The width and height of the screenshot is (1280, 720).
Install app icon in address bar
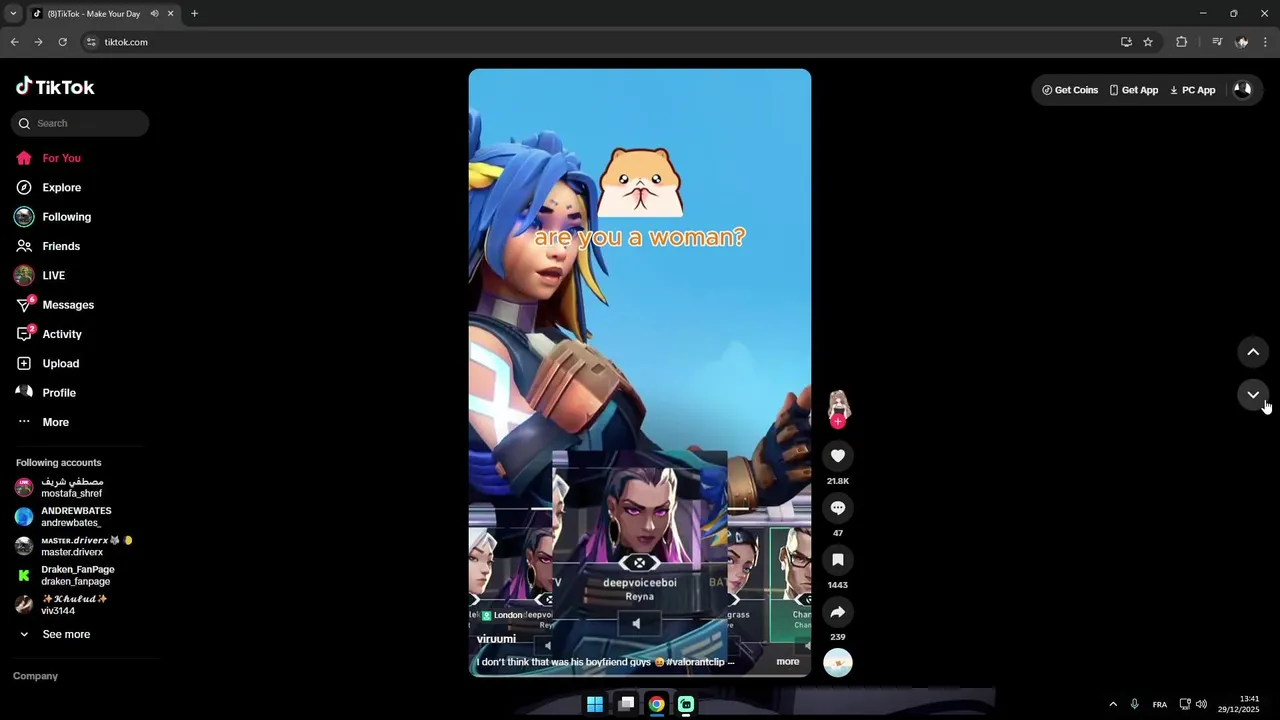click(x=1126, y=42)
